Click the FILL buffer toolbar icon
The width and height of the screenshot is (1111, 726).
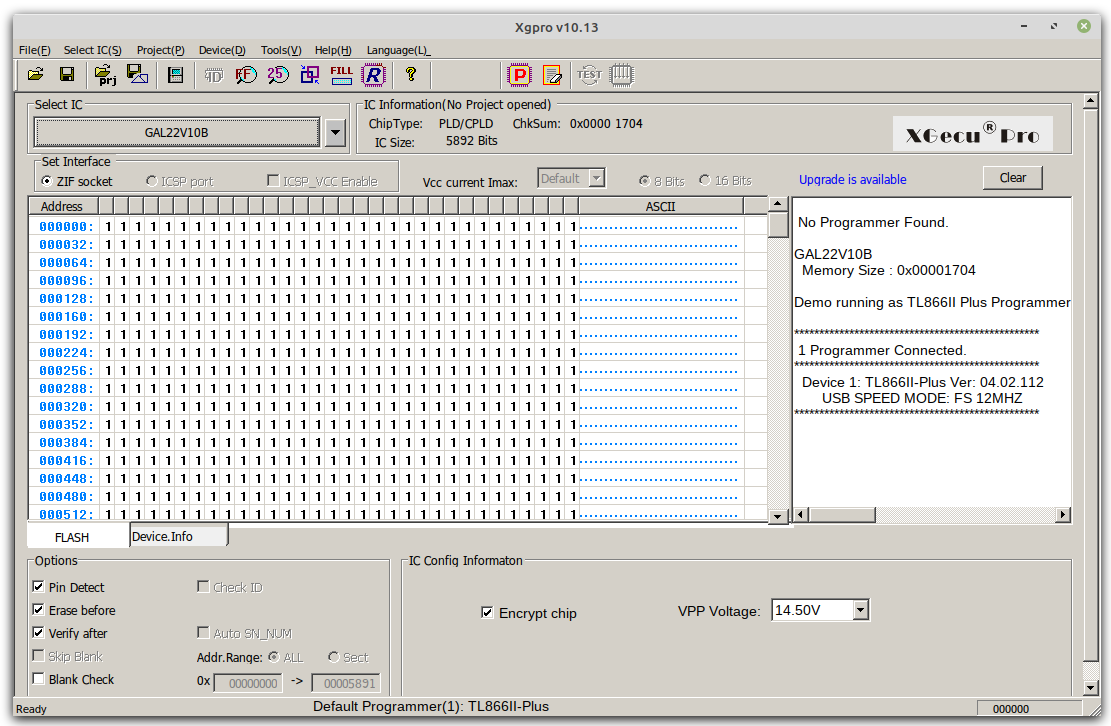pos(341,74)
